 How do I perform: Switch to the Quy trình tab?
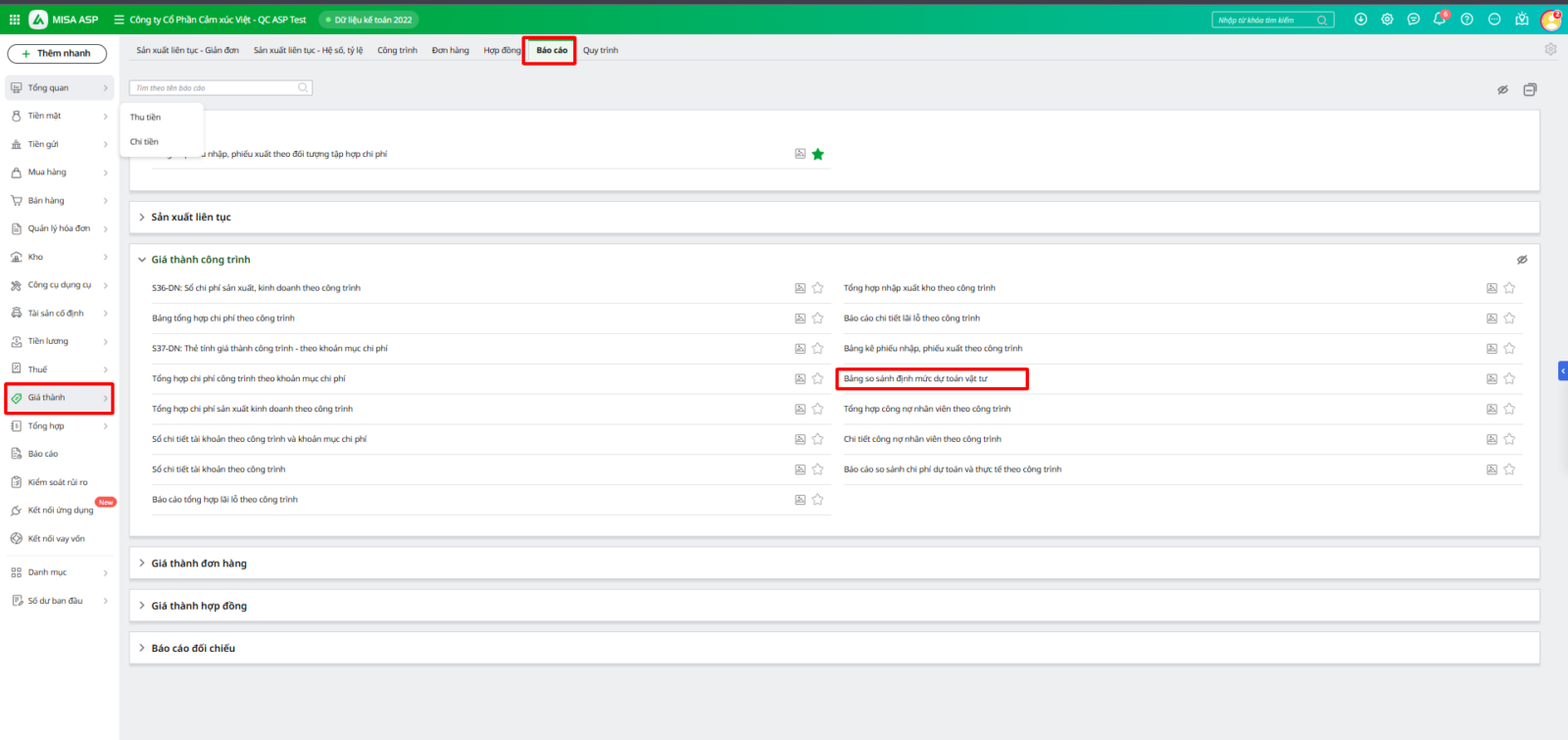(x=600, y=50)
